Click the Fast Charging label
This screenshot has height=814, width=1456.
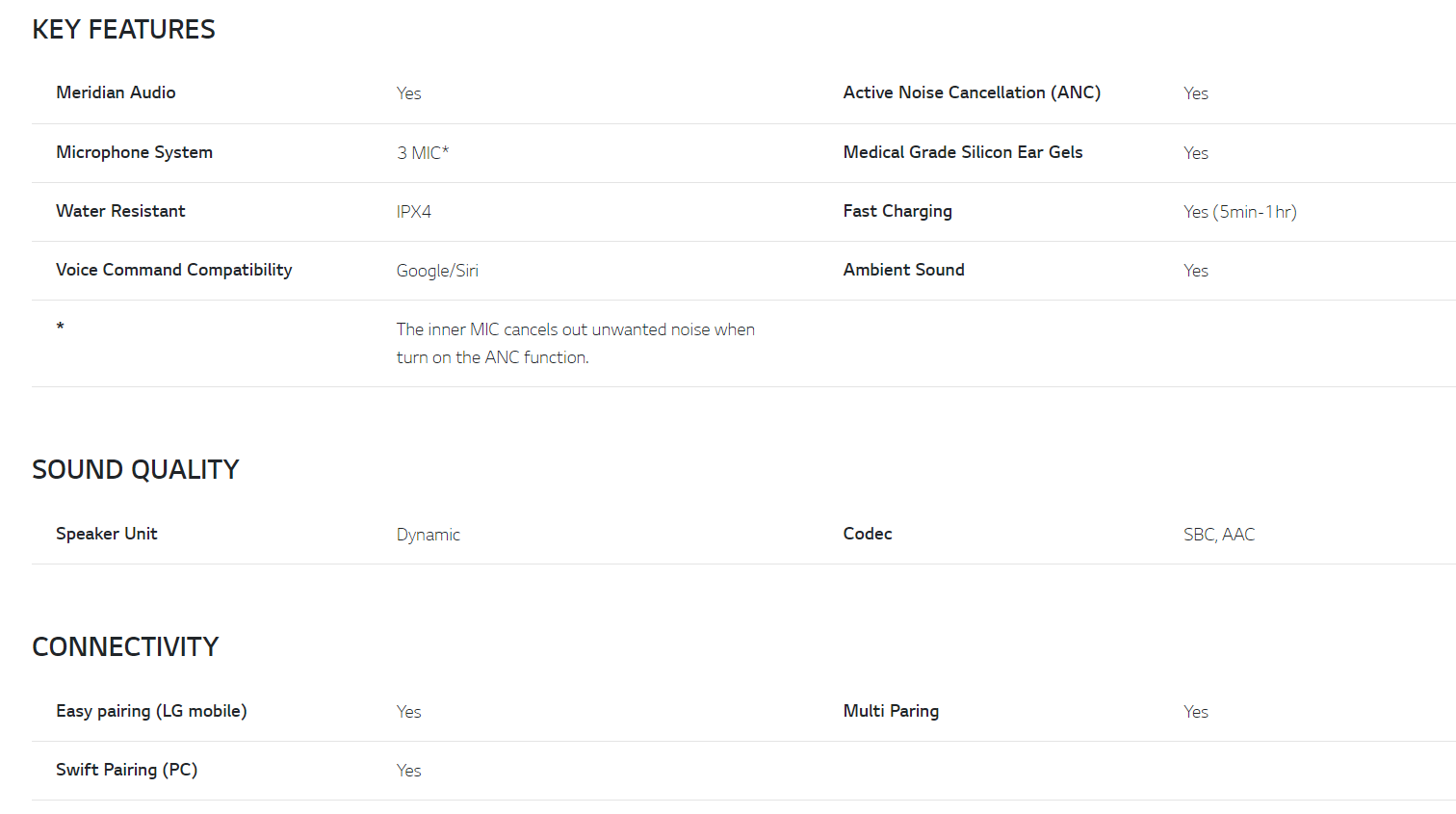pyautogui.click(x=897, y=211)
